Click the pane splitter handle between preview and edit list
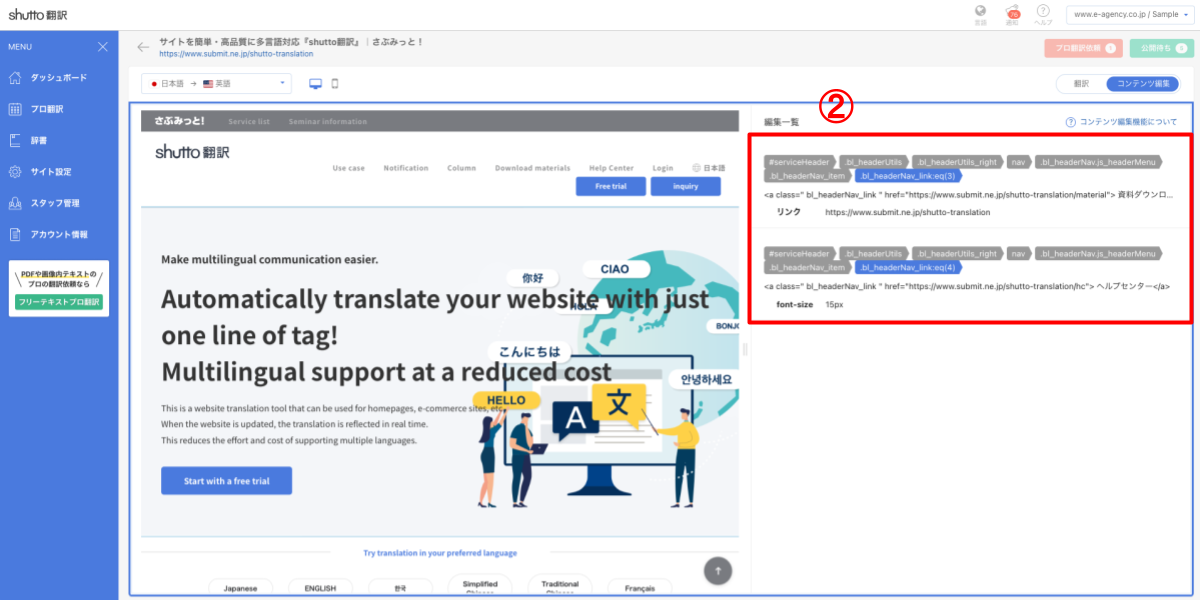Screen dimensions: 1200x600 [x=745, y=349]
